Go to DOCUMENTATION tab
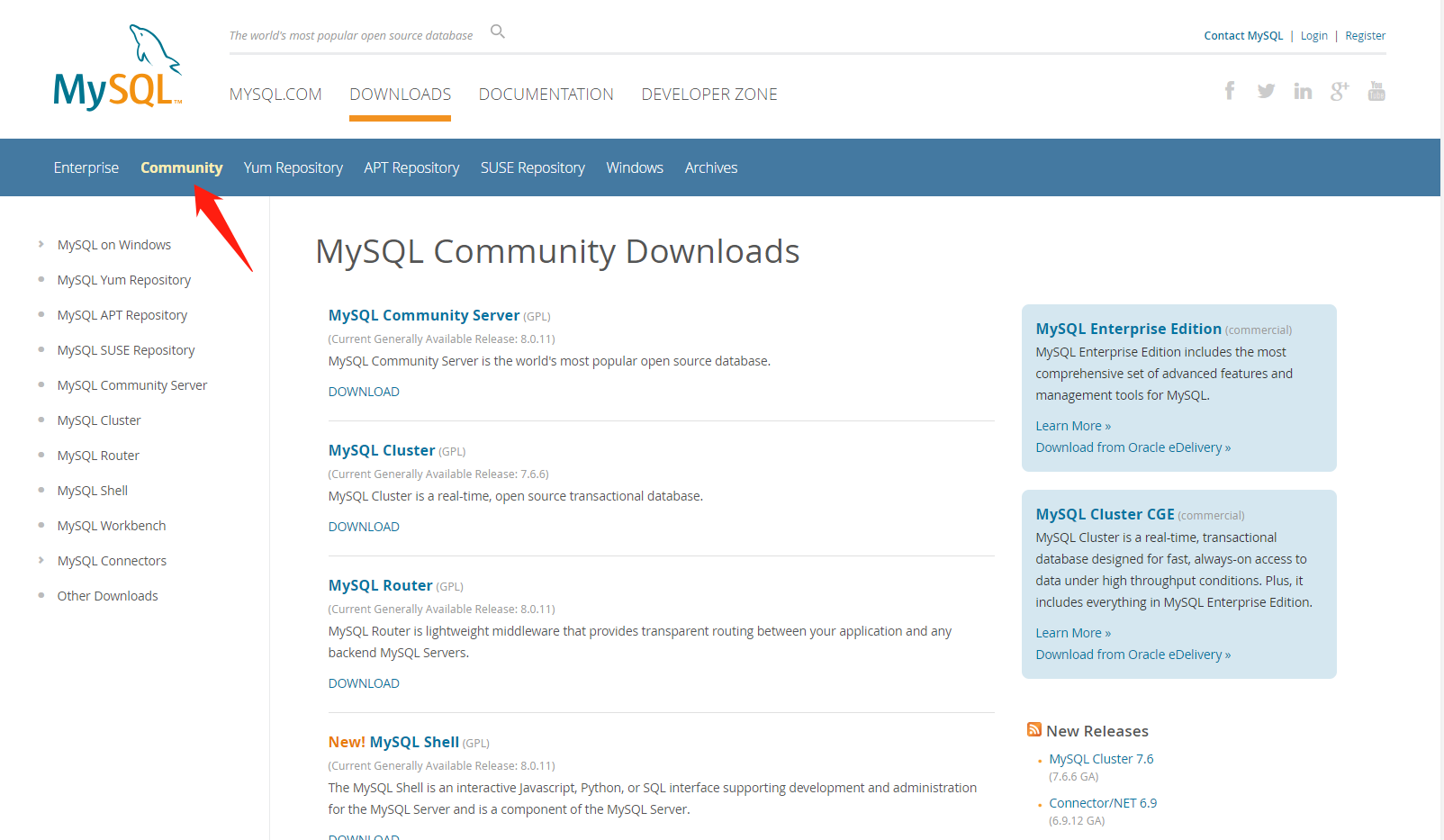The height and width of the screenshot is (840, 1444). point(546,95)
